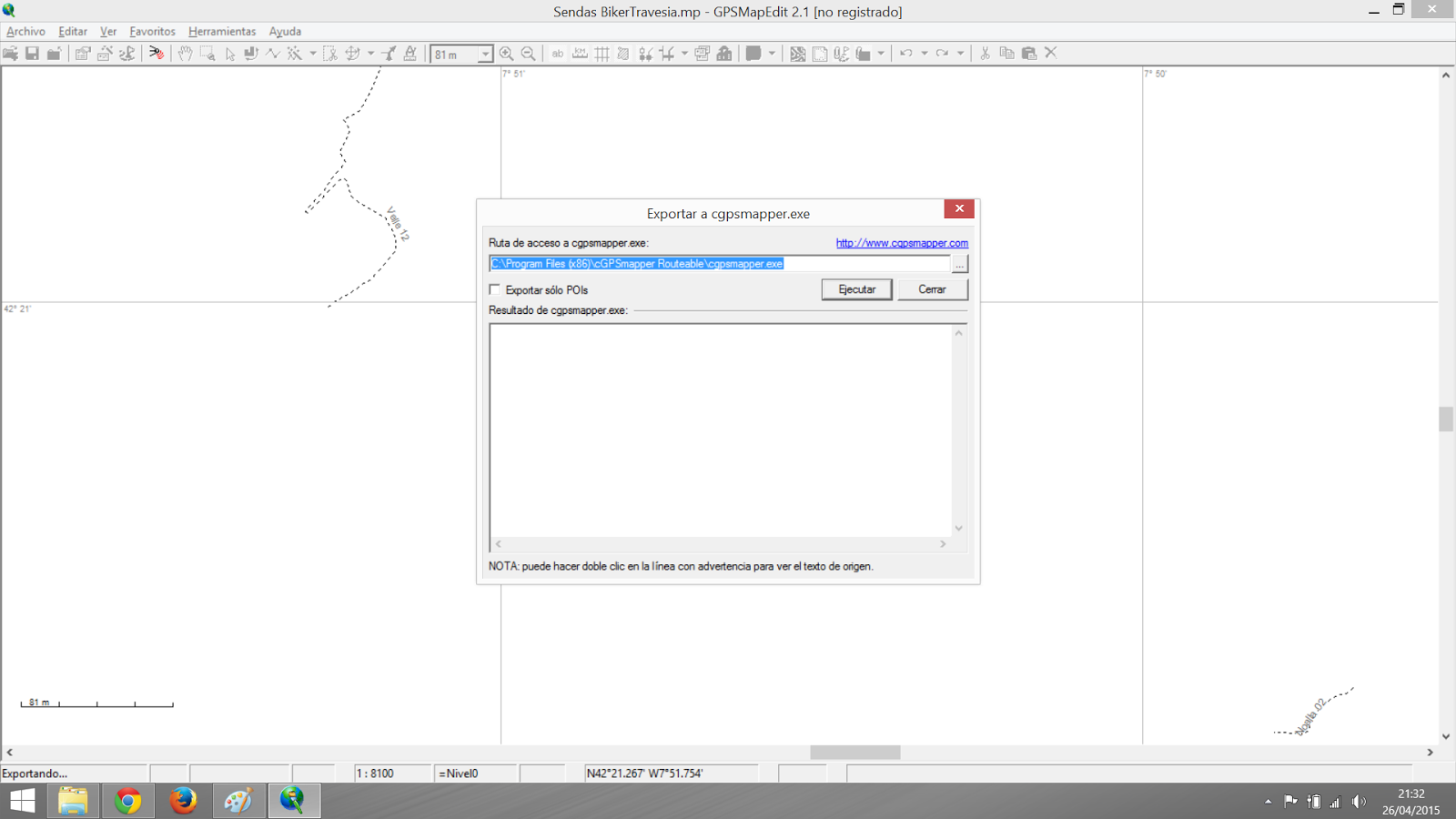1456x819 pixels.
Task: Click the cgpsmapper.exe path input field
Action: (x=719, y=263)
